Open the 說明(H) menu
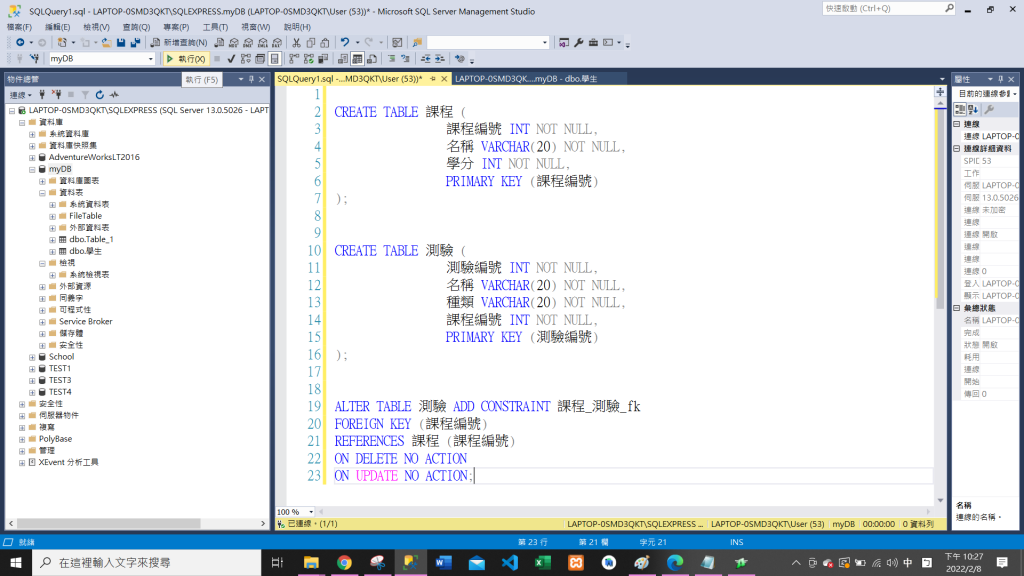This screenshot has height=576, width=1024. [297, 27]
